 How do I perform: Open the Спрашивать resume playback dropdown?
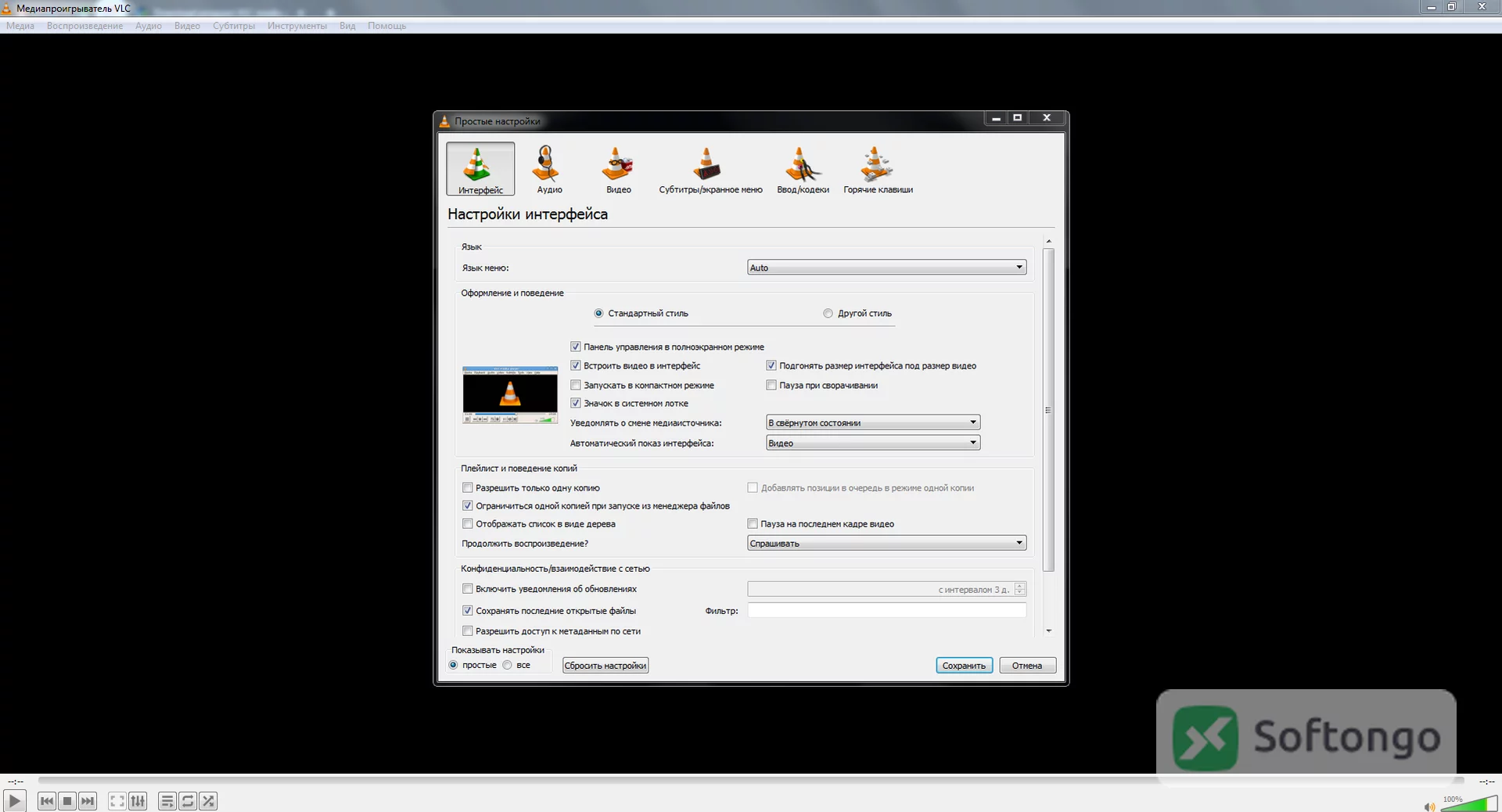pyautogui.click(x=886, y=543)
